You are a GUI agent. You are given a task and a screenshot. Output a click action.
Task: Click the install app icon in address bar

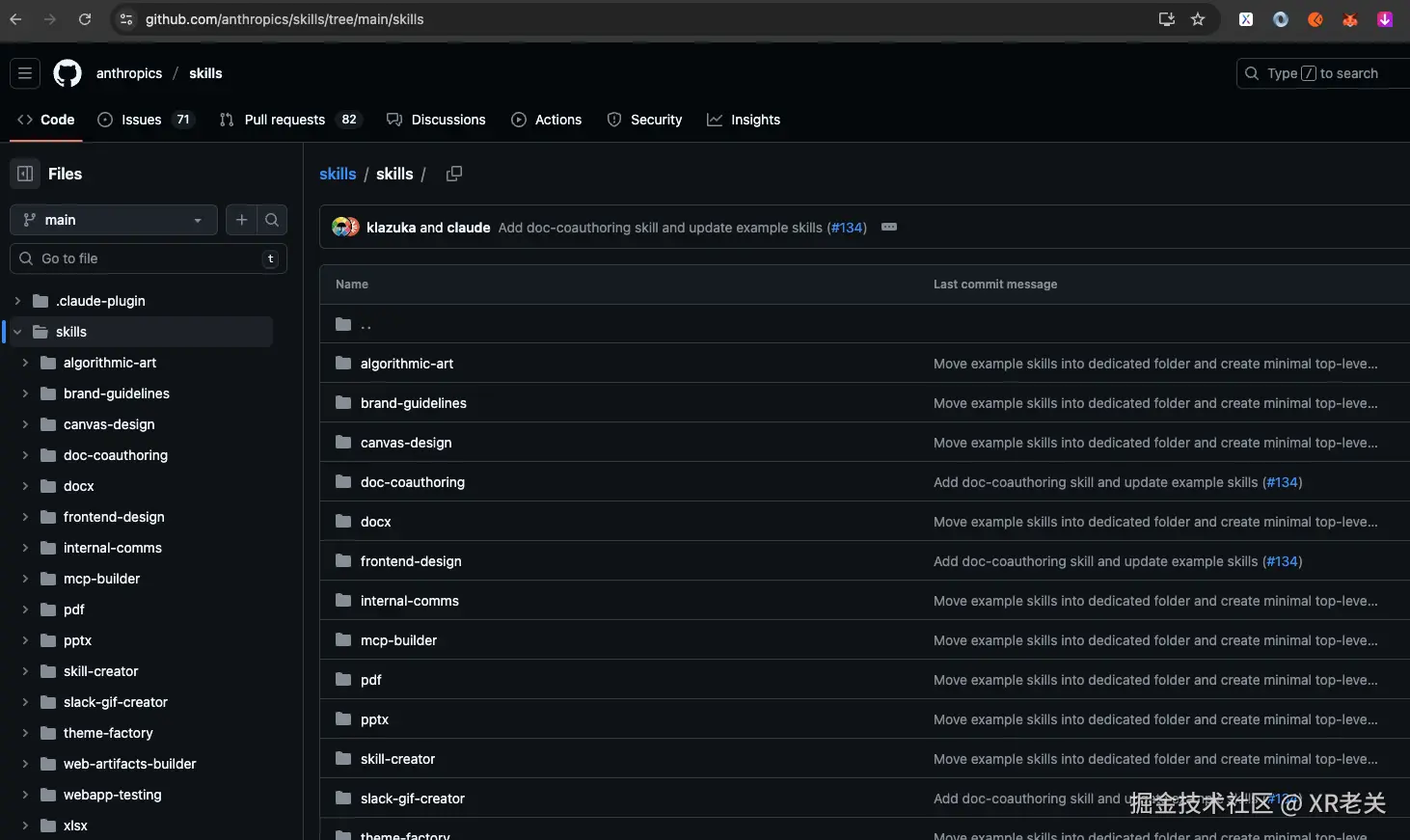(x=1166, y=19)
